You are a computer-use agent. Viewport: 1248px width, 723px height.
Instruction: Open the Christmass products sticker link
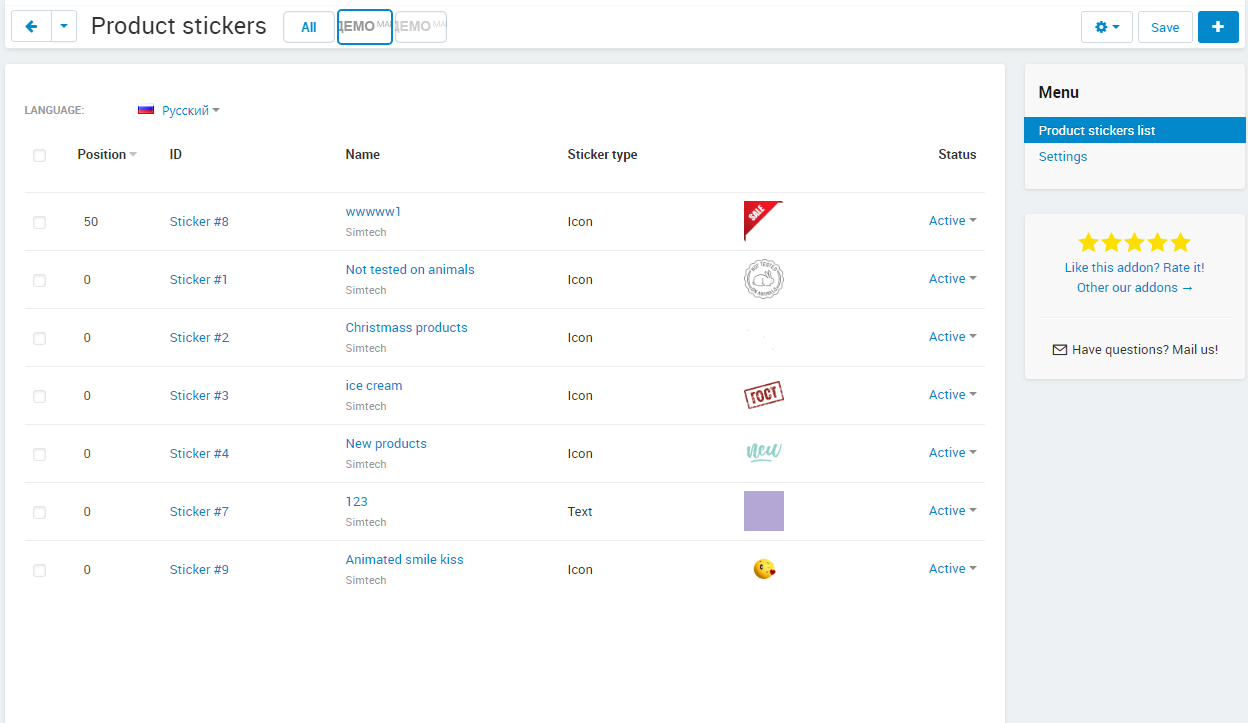tap(406, 328)
